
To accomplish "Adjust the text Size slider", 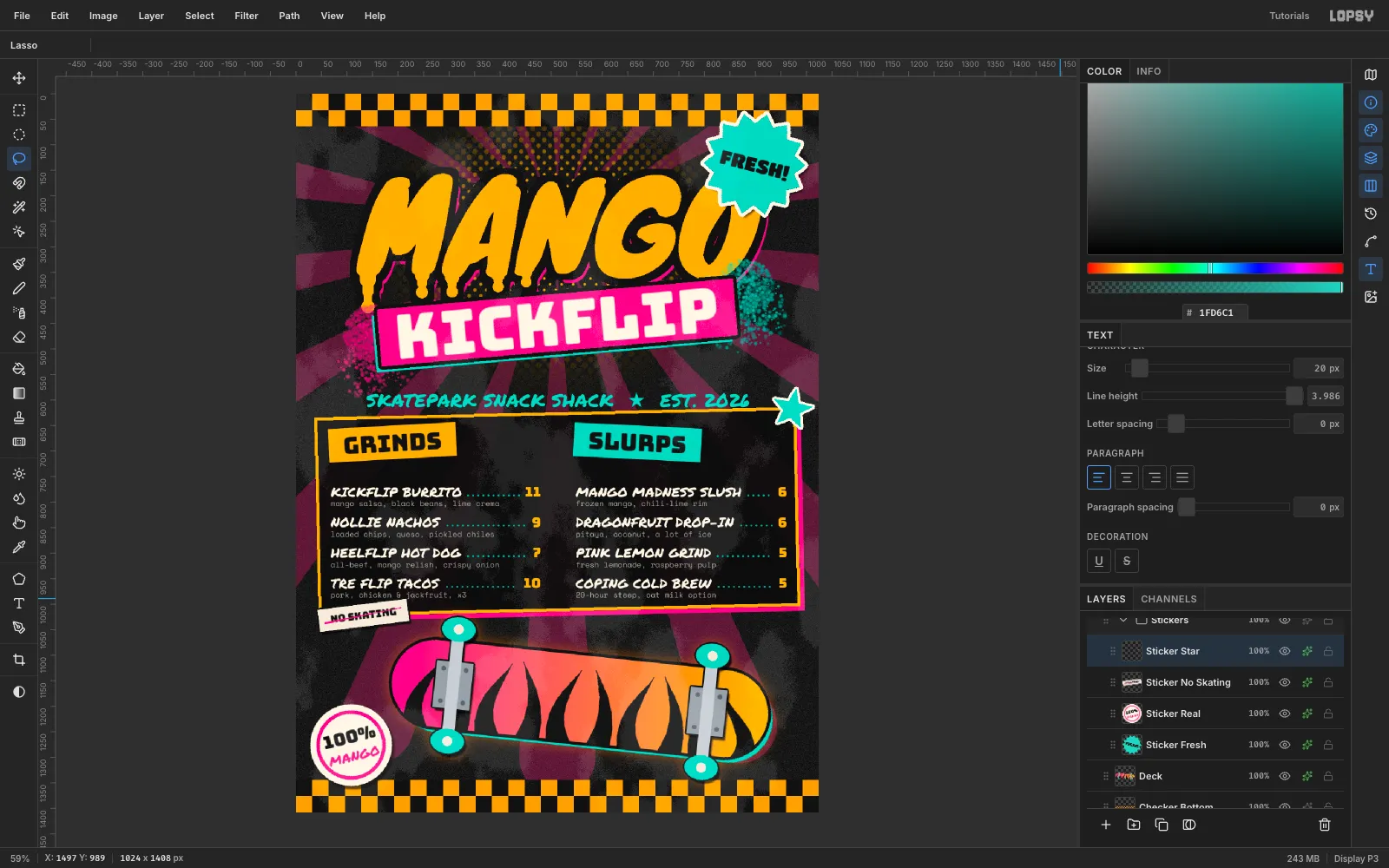I will [1208, 368].
